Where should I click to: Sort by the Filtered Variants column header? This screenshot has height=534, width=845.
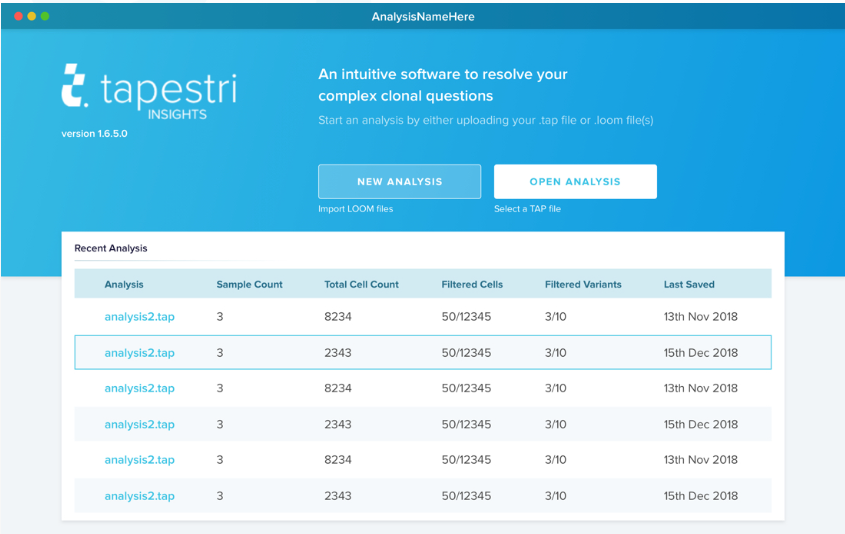pyautogui.click(x=583, y=285)
